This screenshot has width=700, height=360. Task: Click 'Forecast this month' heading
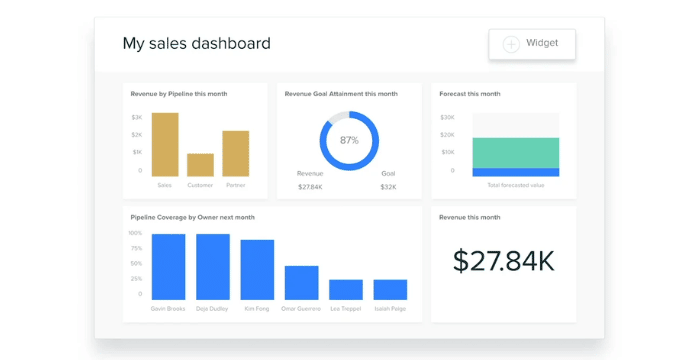click(470, 94)
